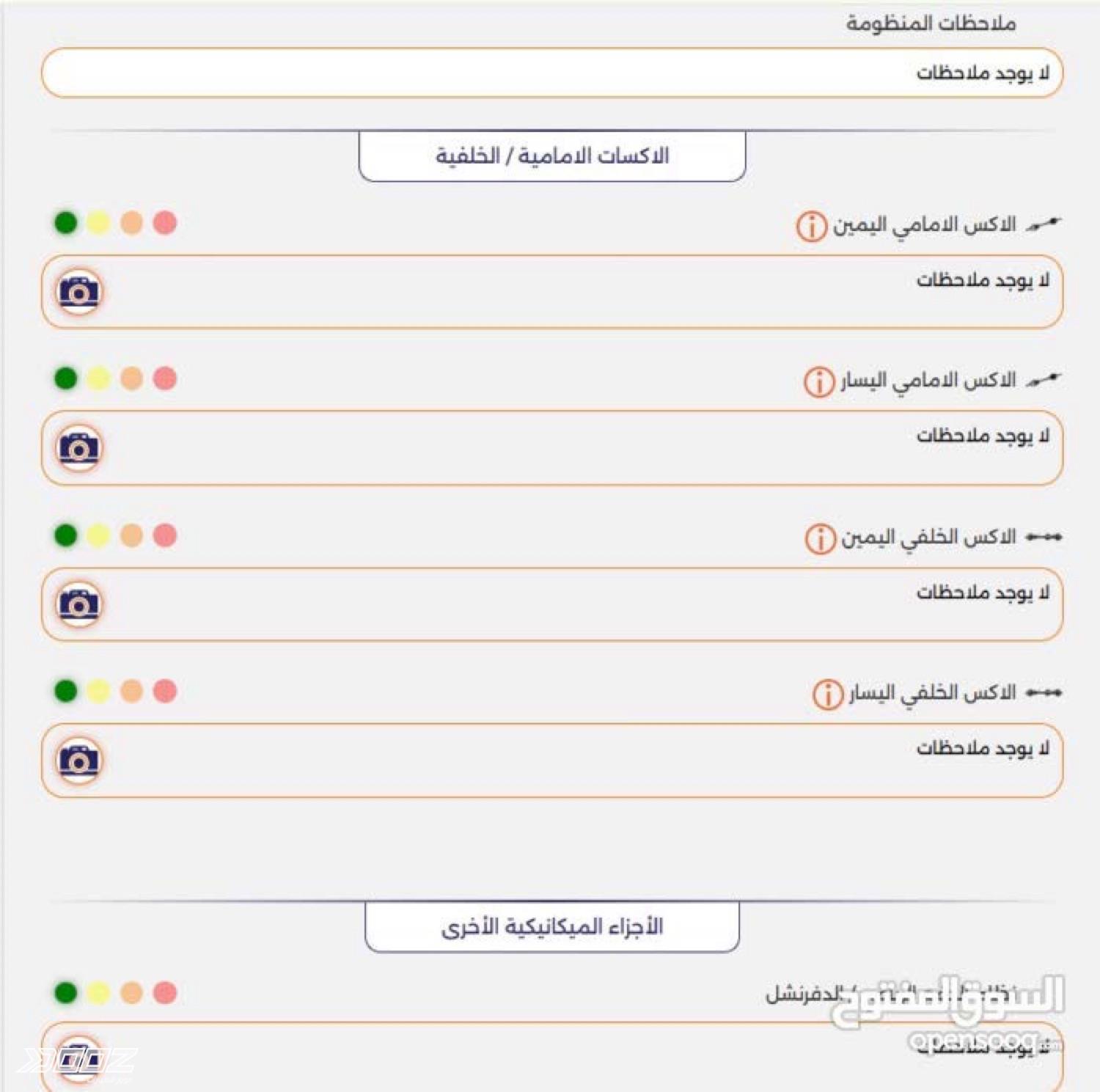
Task: Expand the الأجزاء الميكانيكية الأخرى section header
Action: click(551, 927)
